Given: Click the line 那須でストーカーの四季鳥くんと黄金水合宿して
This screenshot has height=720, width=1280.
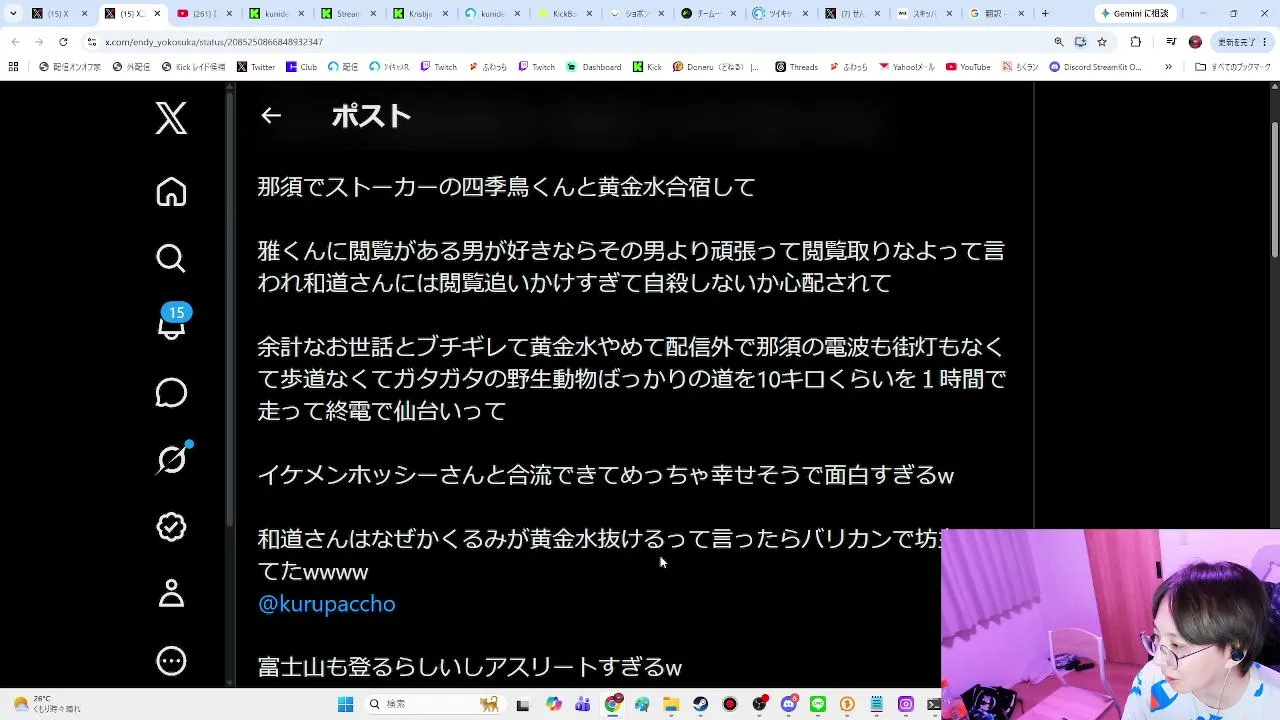Looking at the screenshot, I should 506,187.
